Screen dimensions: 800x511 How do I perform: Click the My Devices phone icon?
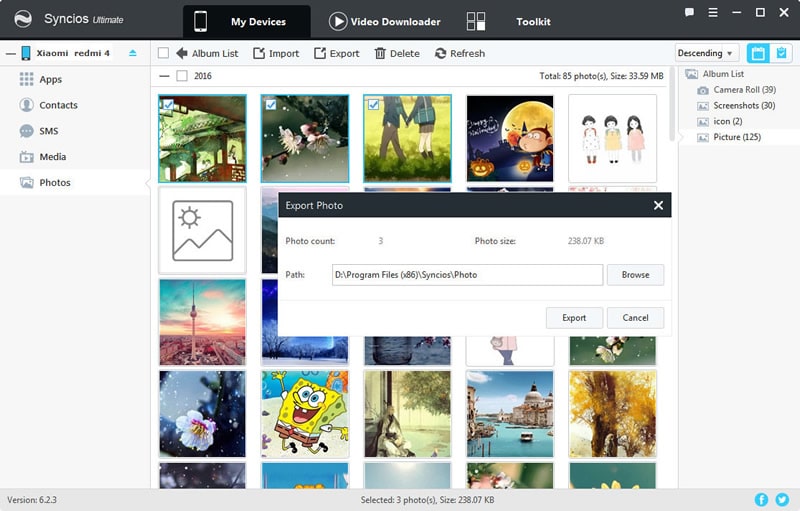point(201,21)
